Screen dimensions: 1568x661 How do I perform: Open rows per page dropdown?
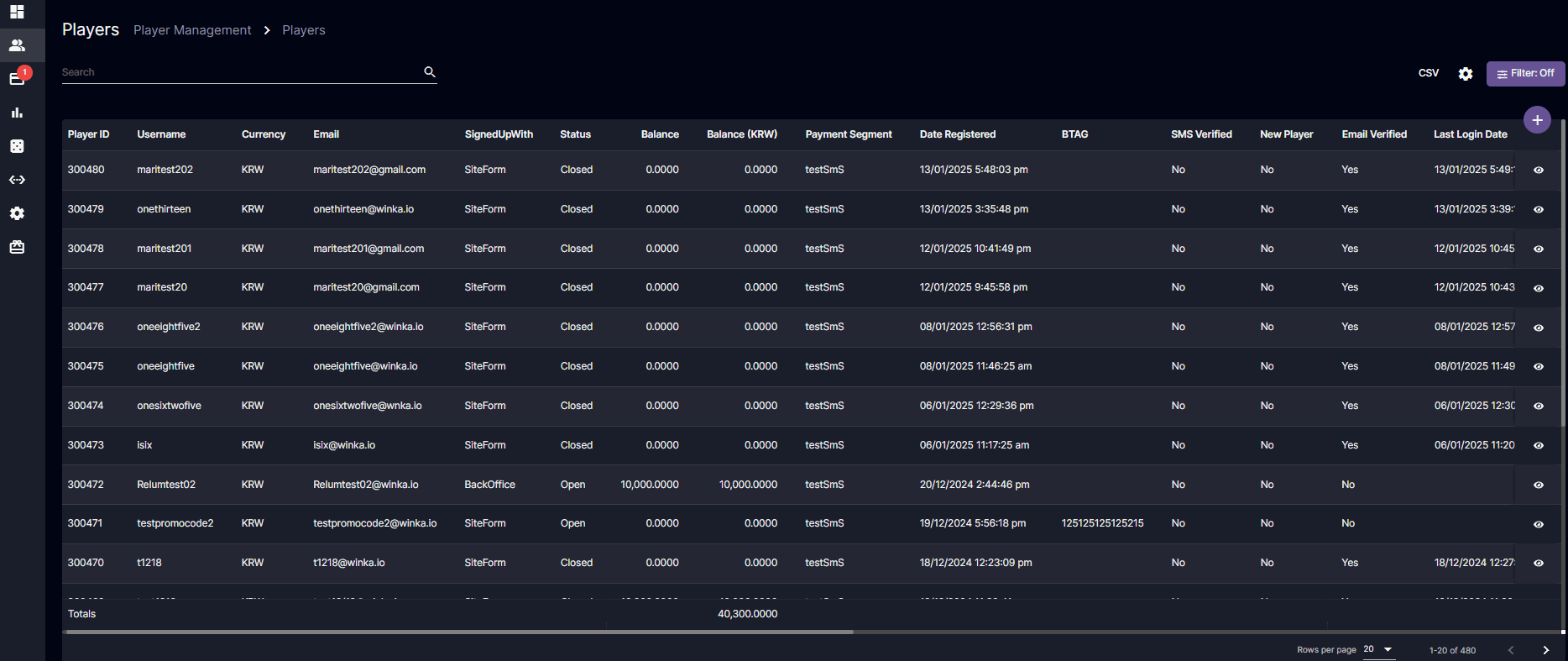(x=1378, y=649)
